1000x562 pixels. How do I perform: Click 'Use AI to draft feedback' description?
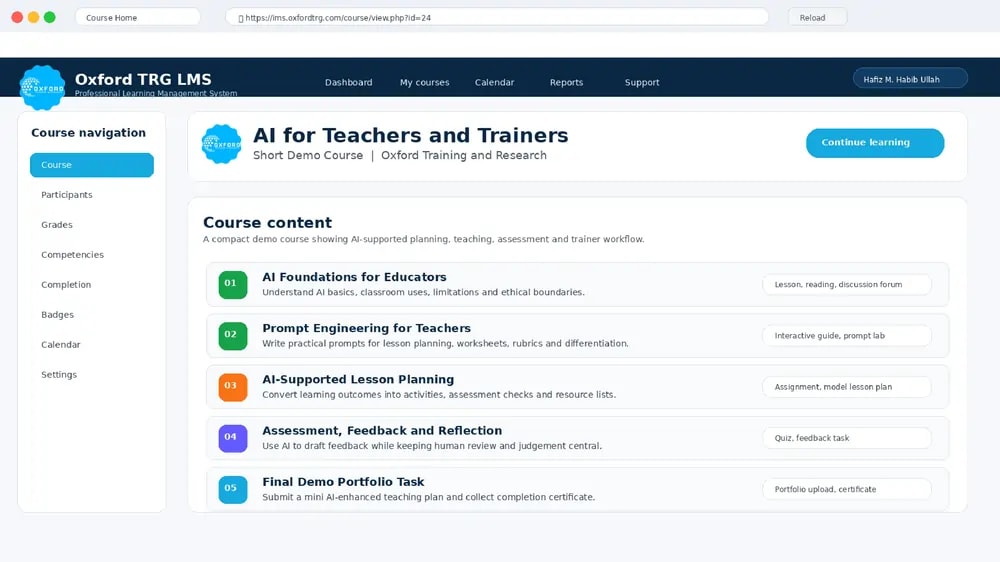click(432, 446)
